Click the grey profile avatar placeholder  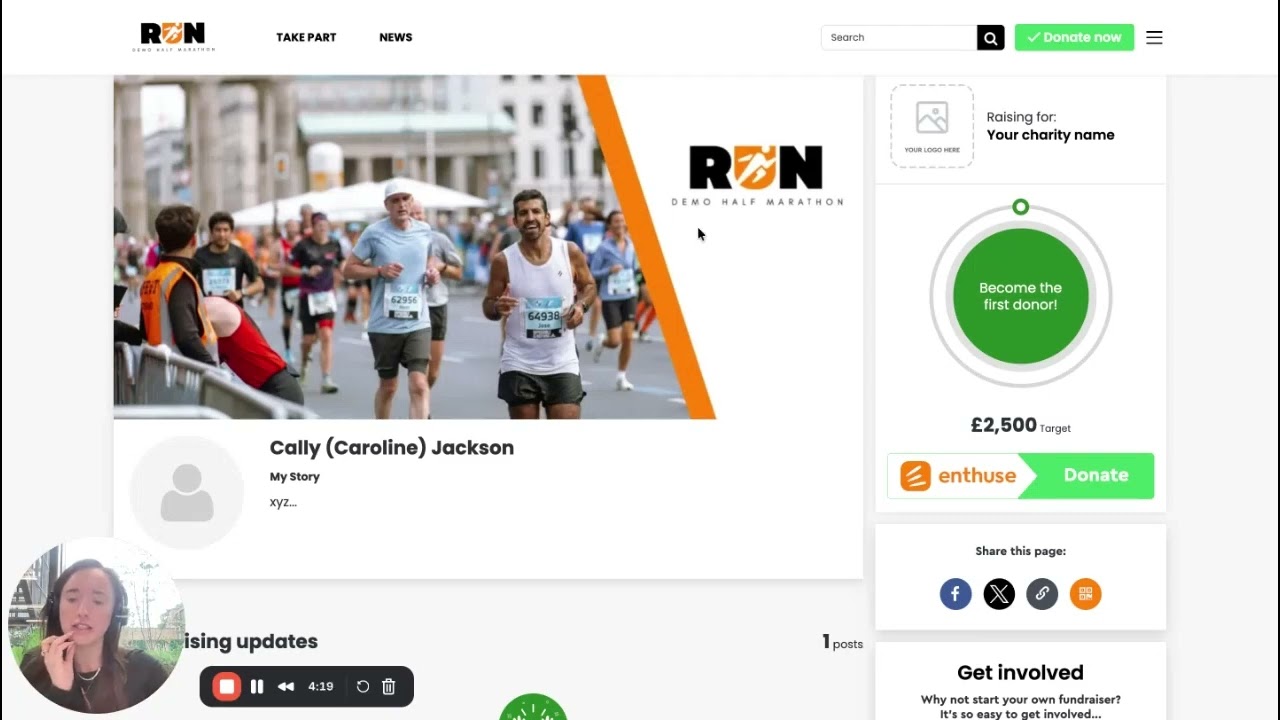click(x=187, y=492)
